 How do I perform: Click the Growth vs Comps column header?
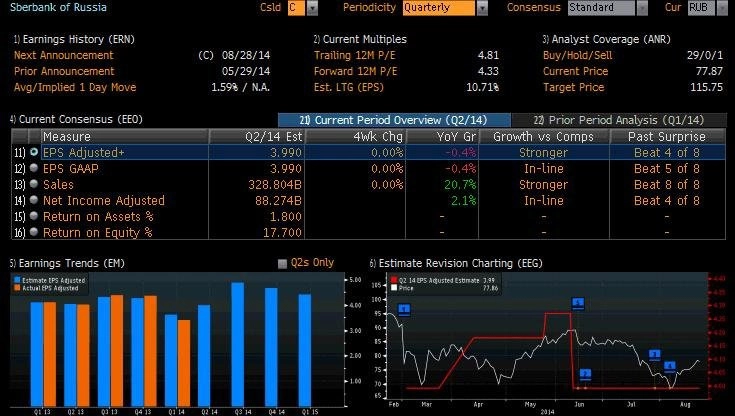coord(544,136)
